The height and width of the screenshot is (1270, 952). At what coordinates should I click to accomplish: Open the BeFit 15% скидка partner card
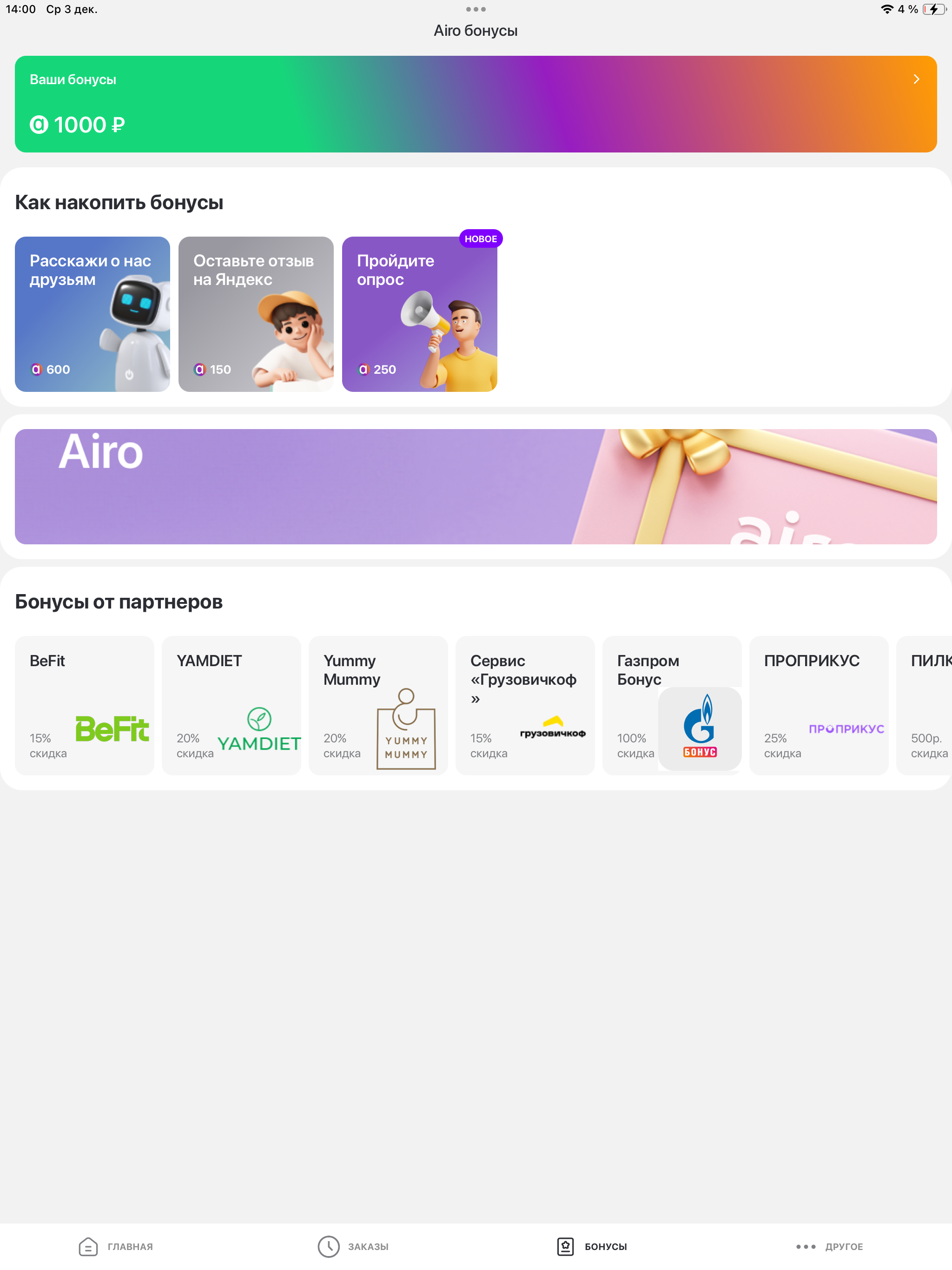pyautogui.click(x=85, y=705)
